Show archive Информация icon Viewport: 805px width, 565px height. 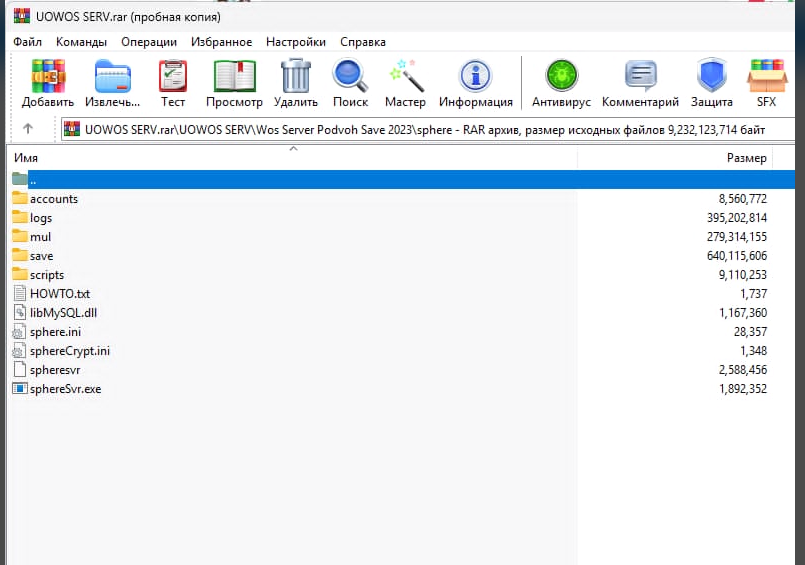pyautogui.click(x=475, y=76)
